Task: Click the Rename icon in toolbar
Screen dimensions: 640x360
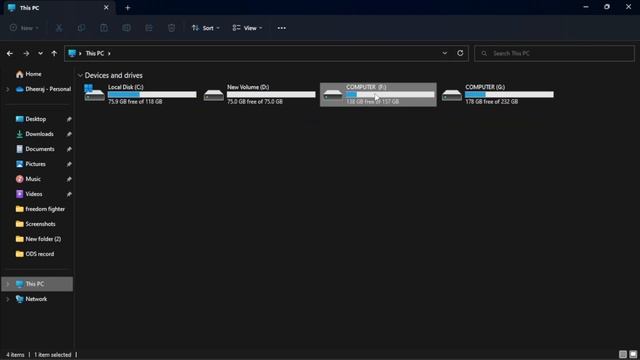Action: tap(127, 28)
